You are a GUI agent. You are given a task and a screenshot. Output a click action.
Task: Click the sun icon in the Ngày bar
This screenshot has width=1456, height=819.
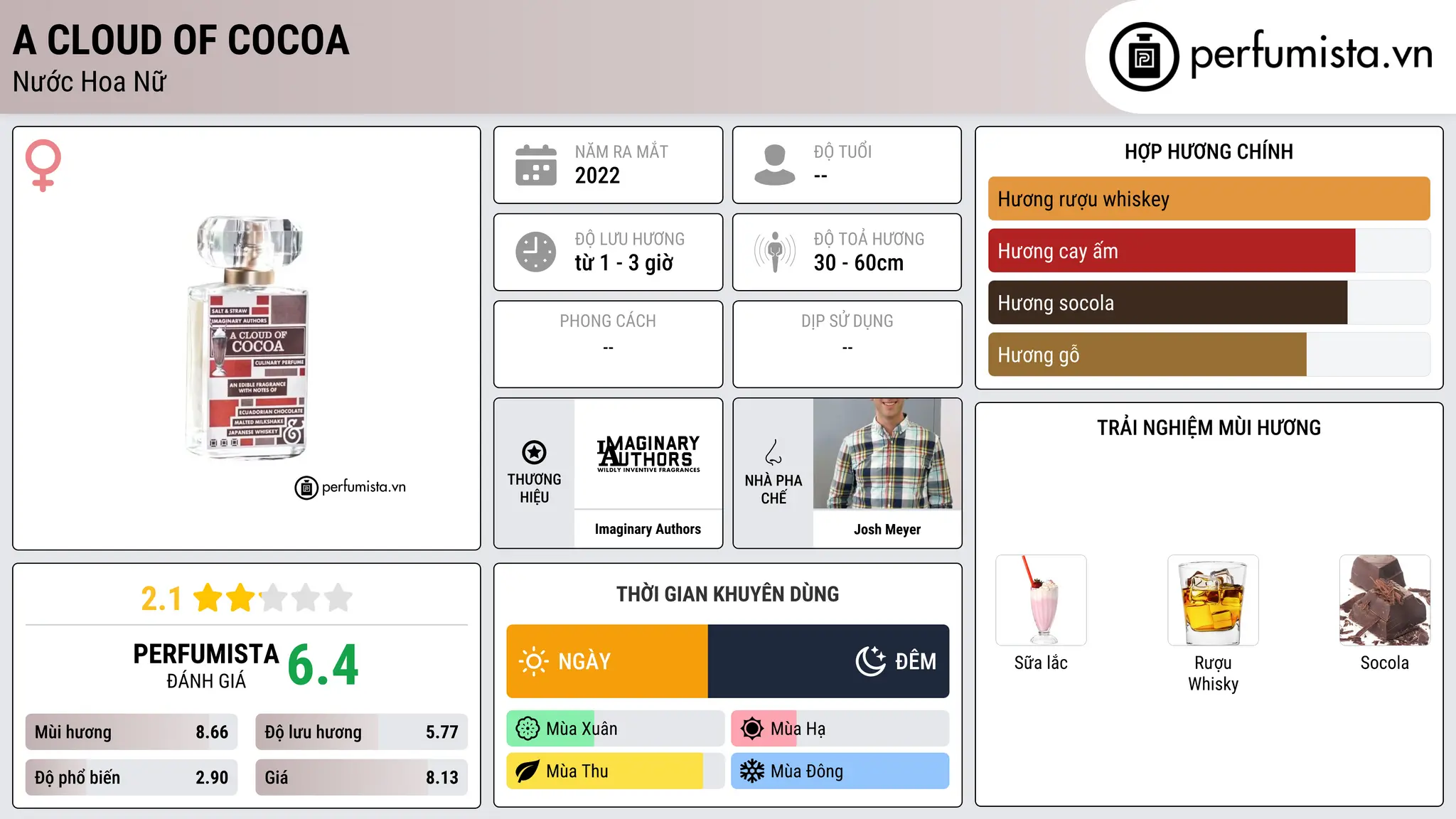pyautogui.click(x=533, y=661)
